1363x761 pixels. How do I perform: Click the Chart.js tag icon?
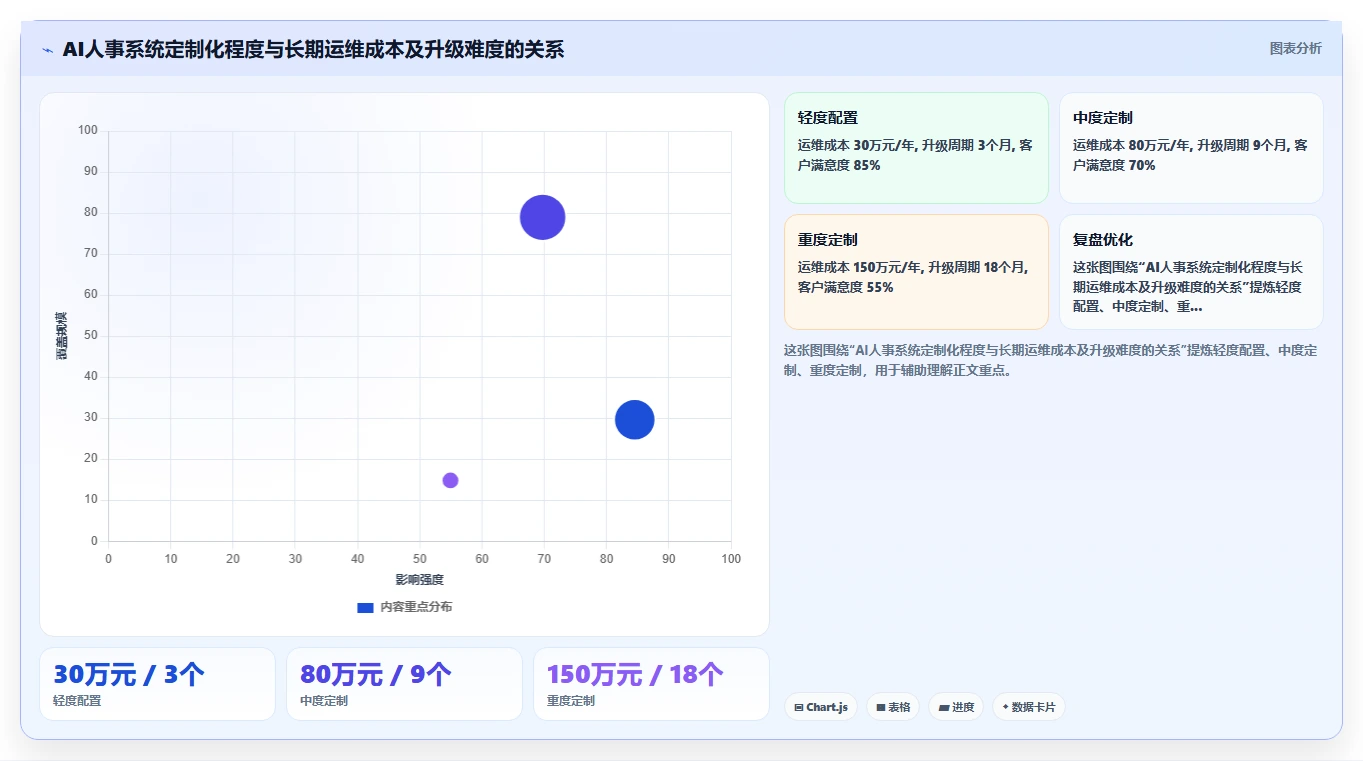799,707
